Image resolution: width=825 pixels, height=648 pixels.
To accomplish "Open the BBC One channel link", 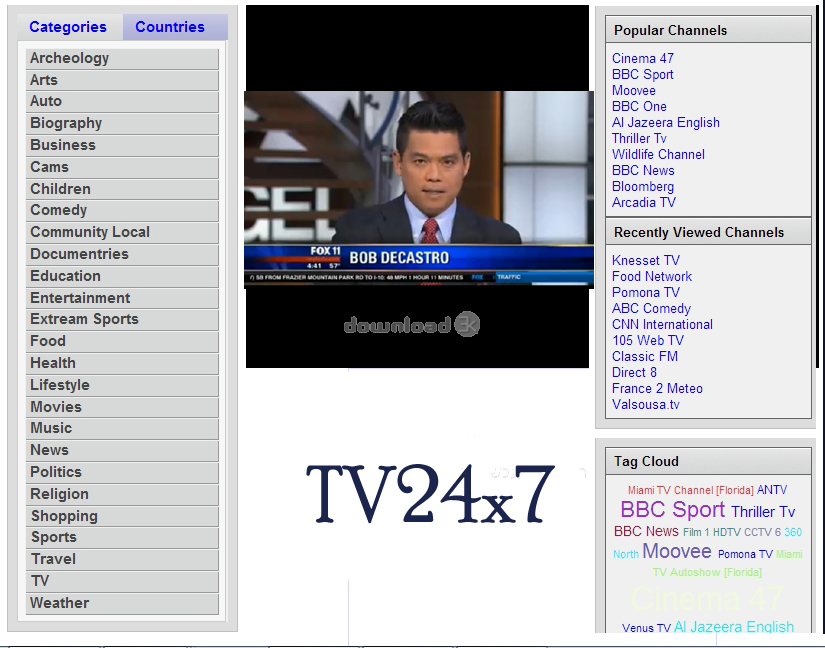I will (x=639, y=107).
